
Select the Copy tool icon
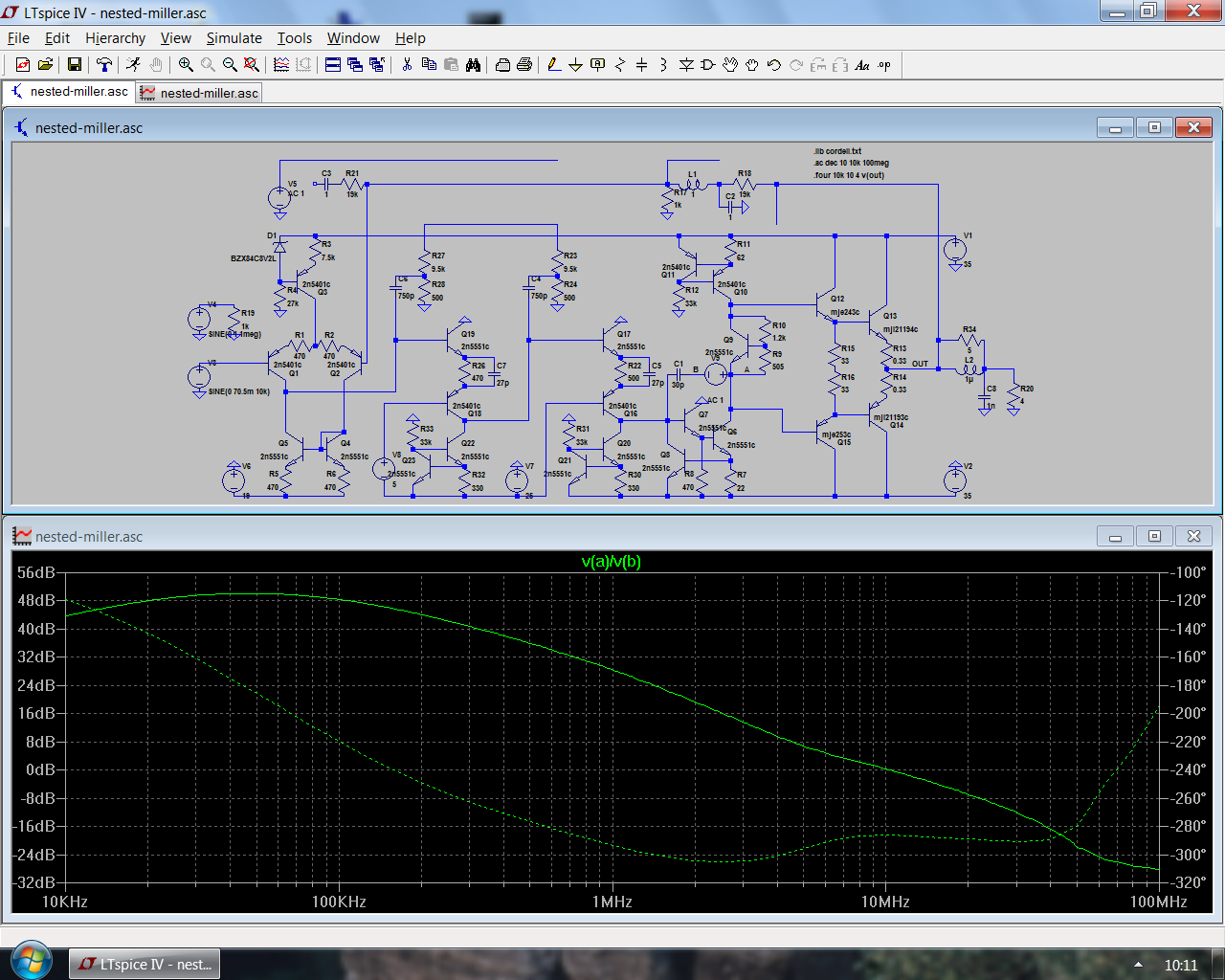[x=429, y=65]
